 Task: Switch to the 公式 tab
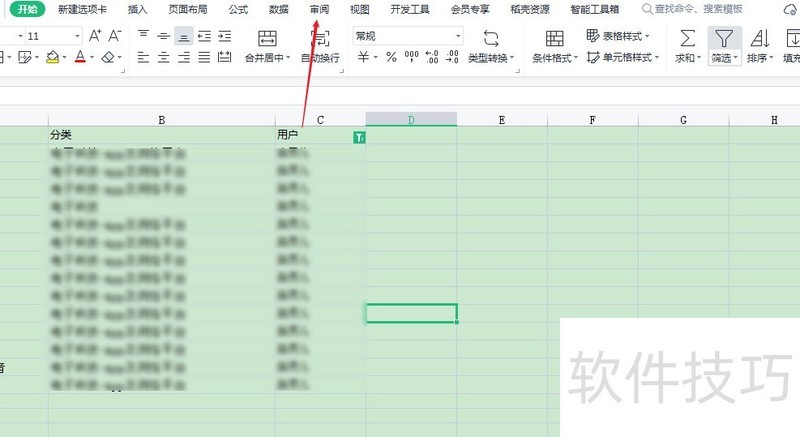click(x=238, y=9)
